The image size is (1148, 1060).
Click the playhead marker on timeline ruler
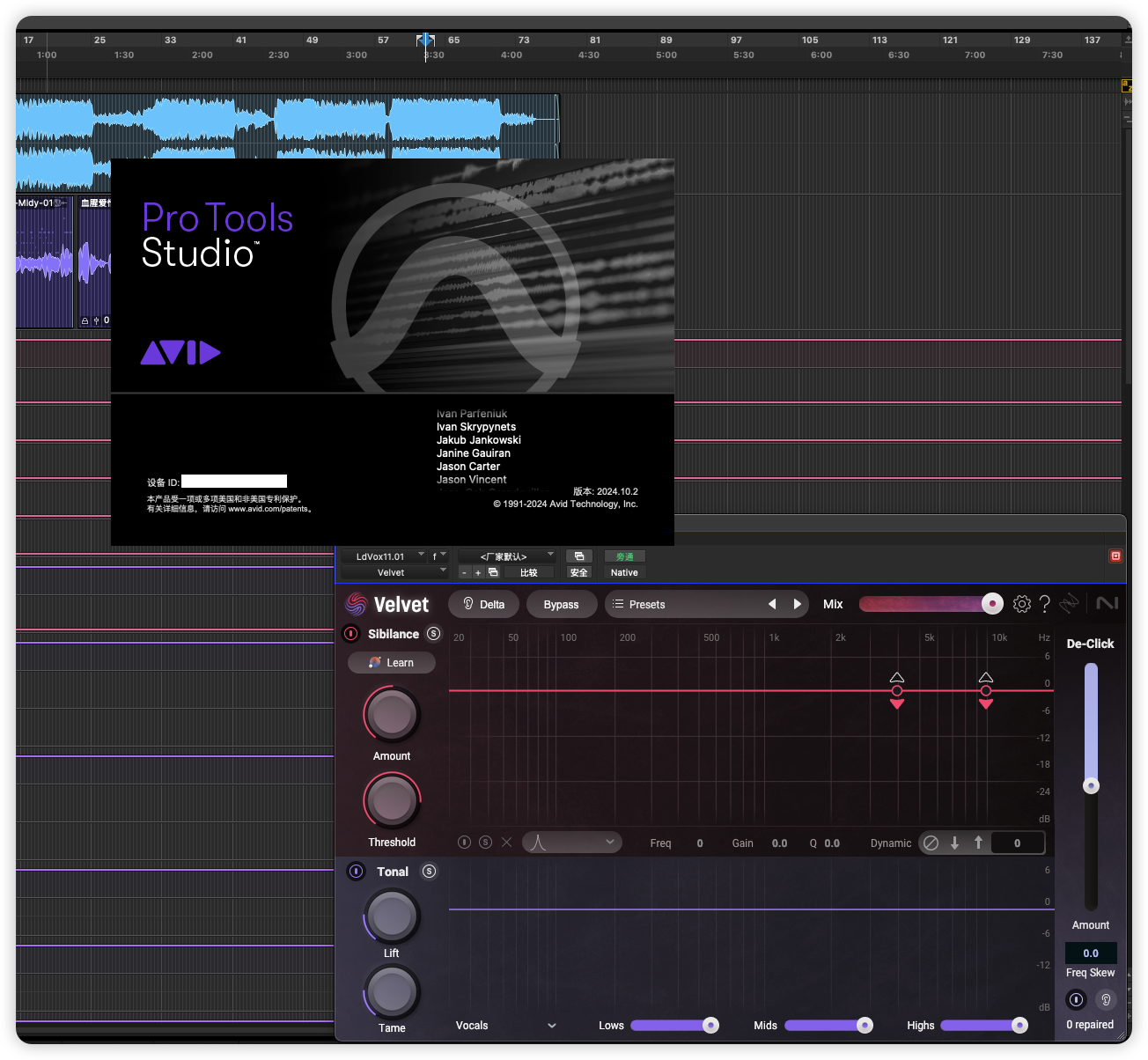pos(425,40)
